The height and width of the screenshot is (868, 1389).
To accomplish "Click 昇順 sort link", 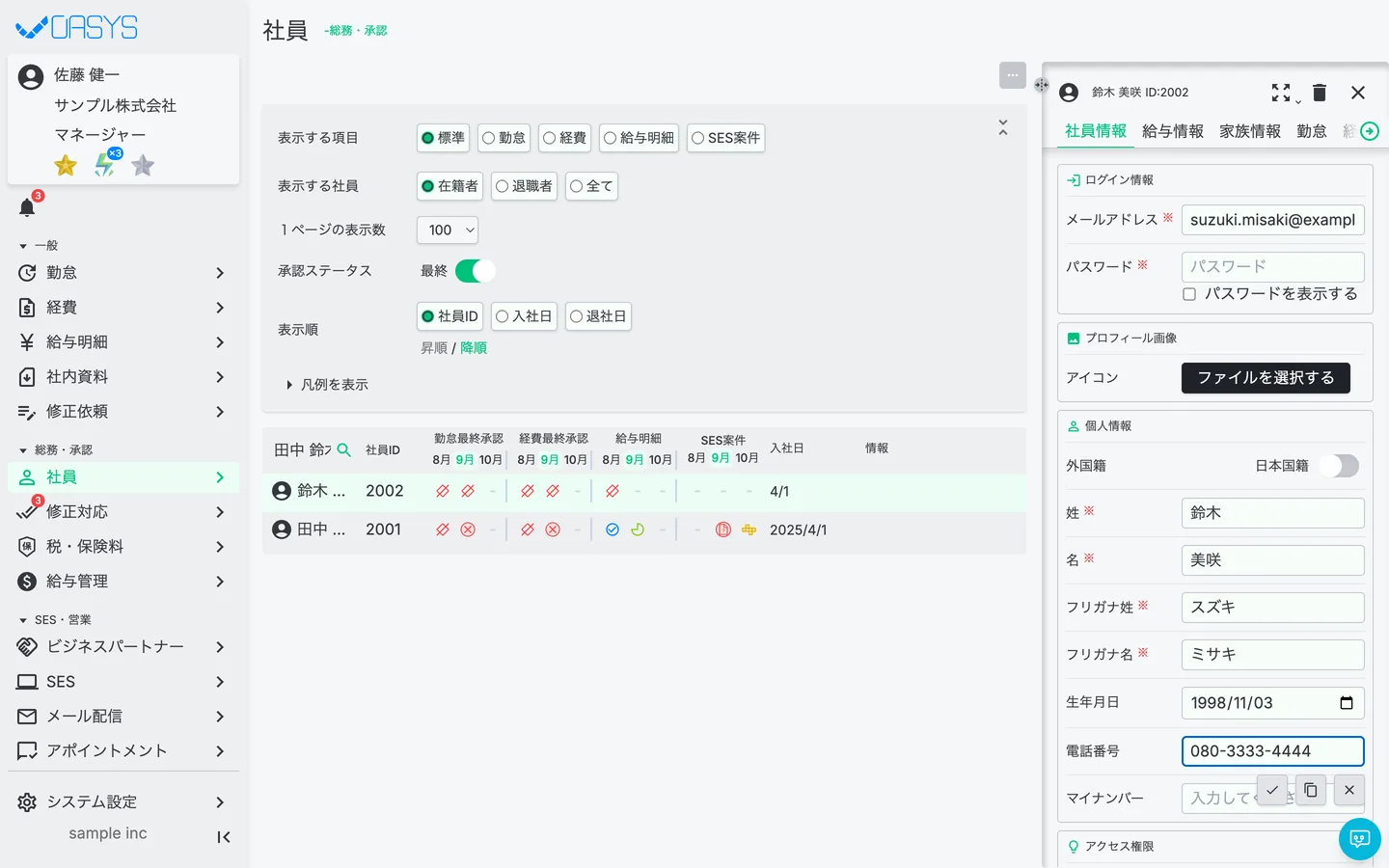I will click(434, 348).
